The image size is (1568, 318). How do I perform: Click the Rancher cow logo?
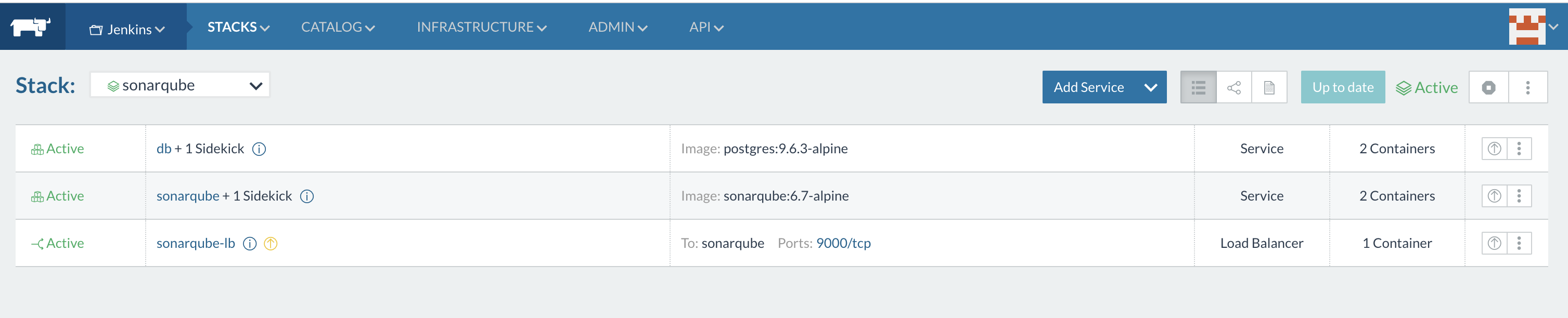pyautogui.click(x=31, y=27)
